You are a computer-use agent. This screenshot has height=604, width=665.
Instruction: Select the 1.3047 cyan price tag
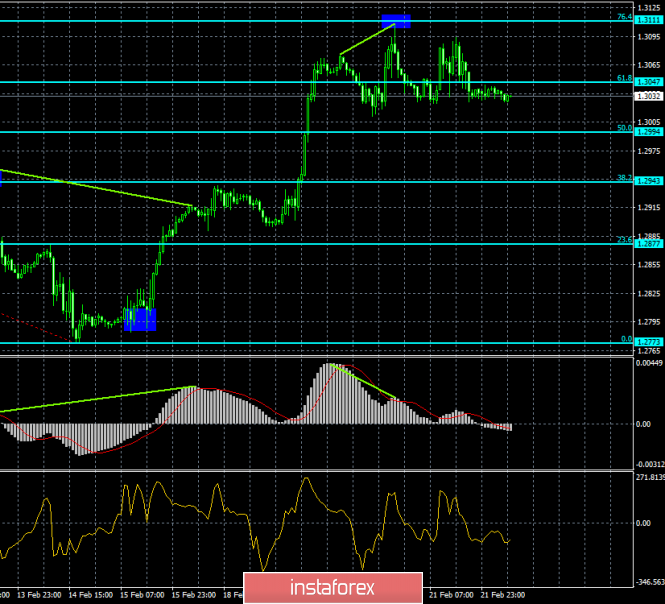click(649, 82)
